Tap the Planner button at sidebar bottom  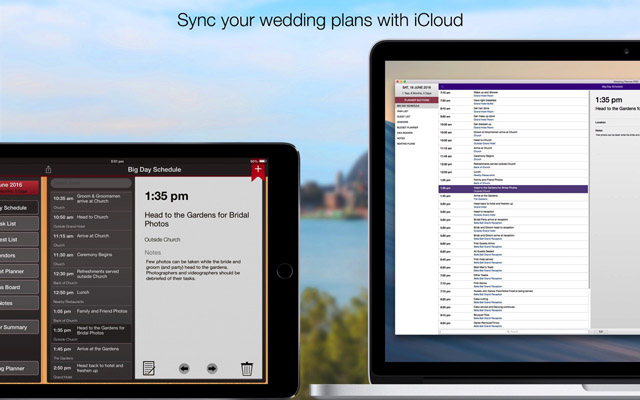click(x=19, y=369)
